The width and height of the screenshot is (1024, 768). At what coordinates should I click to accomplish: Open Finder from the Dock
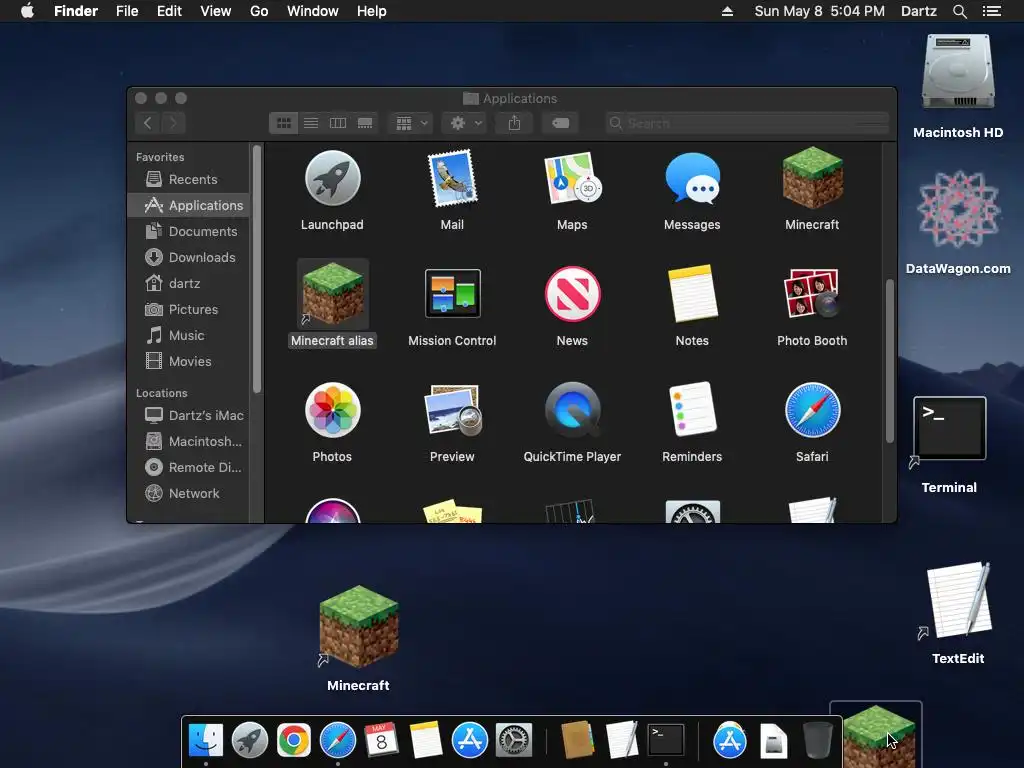pyautogui.click(x=206, y=740)
